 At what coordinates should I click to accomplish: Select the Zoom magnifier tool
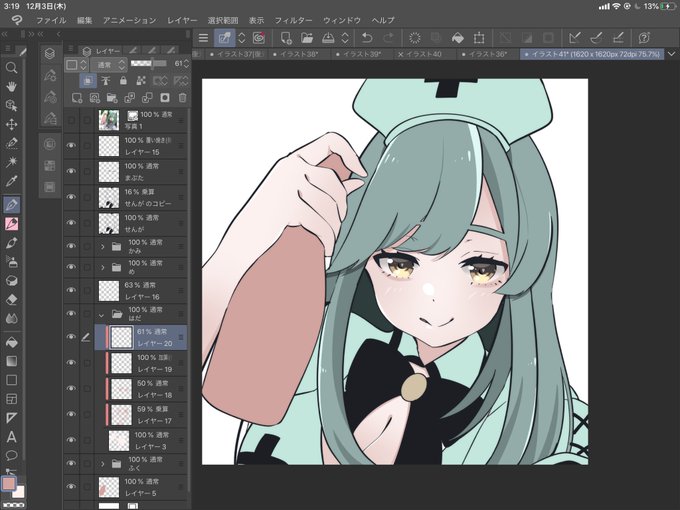pyautogui.click(x=11, y=68)
